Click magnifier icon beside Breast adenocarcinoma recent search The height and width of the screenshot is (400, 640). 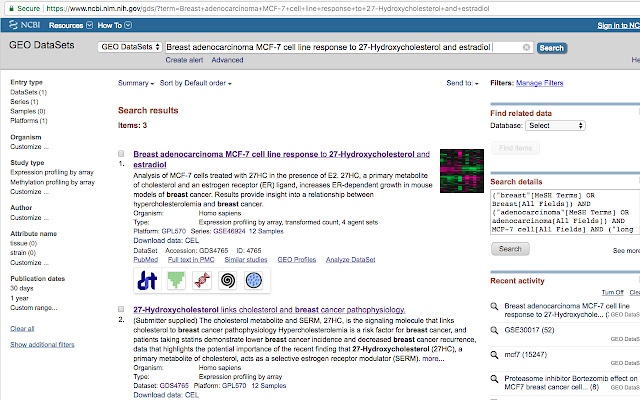pyautogui.click(x=494, y=306)
